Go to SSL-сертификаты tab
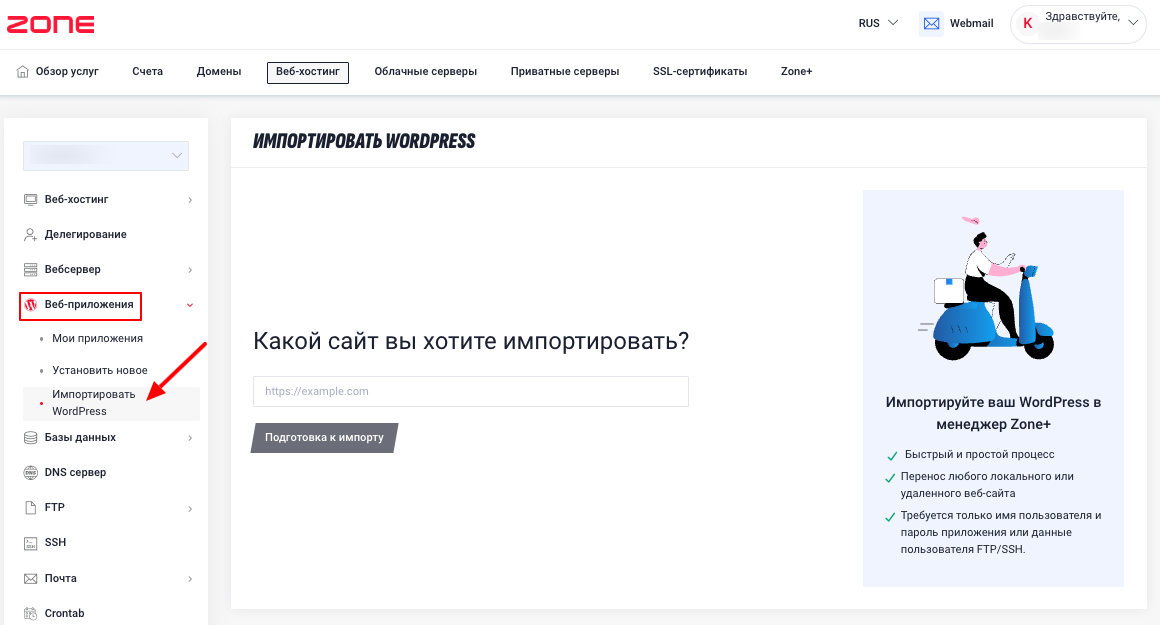Viewport: 1160px width, 625px height. pos(700,72)
